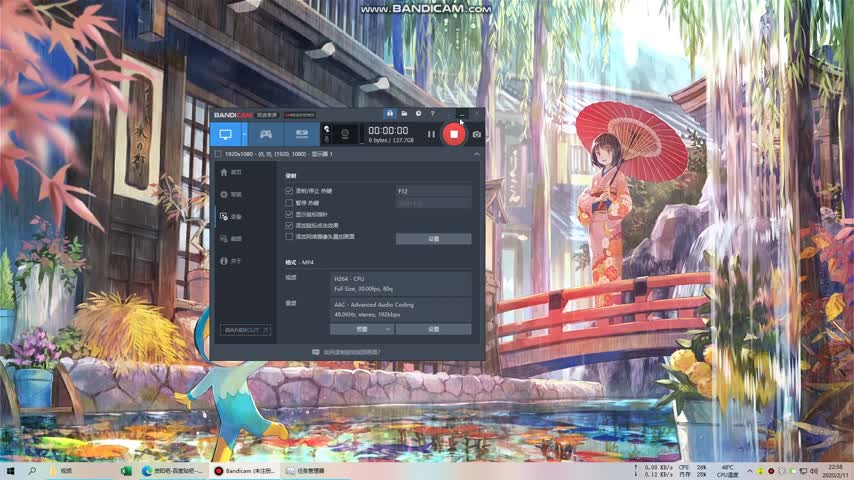
Task: Show hidden system tray icons chevron
Action: click(x=750, y=471)
